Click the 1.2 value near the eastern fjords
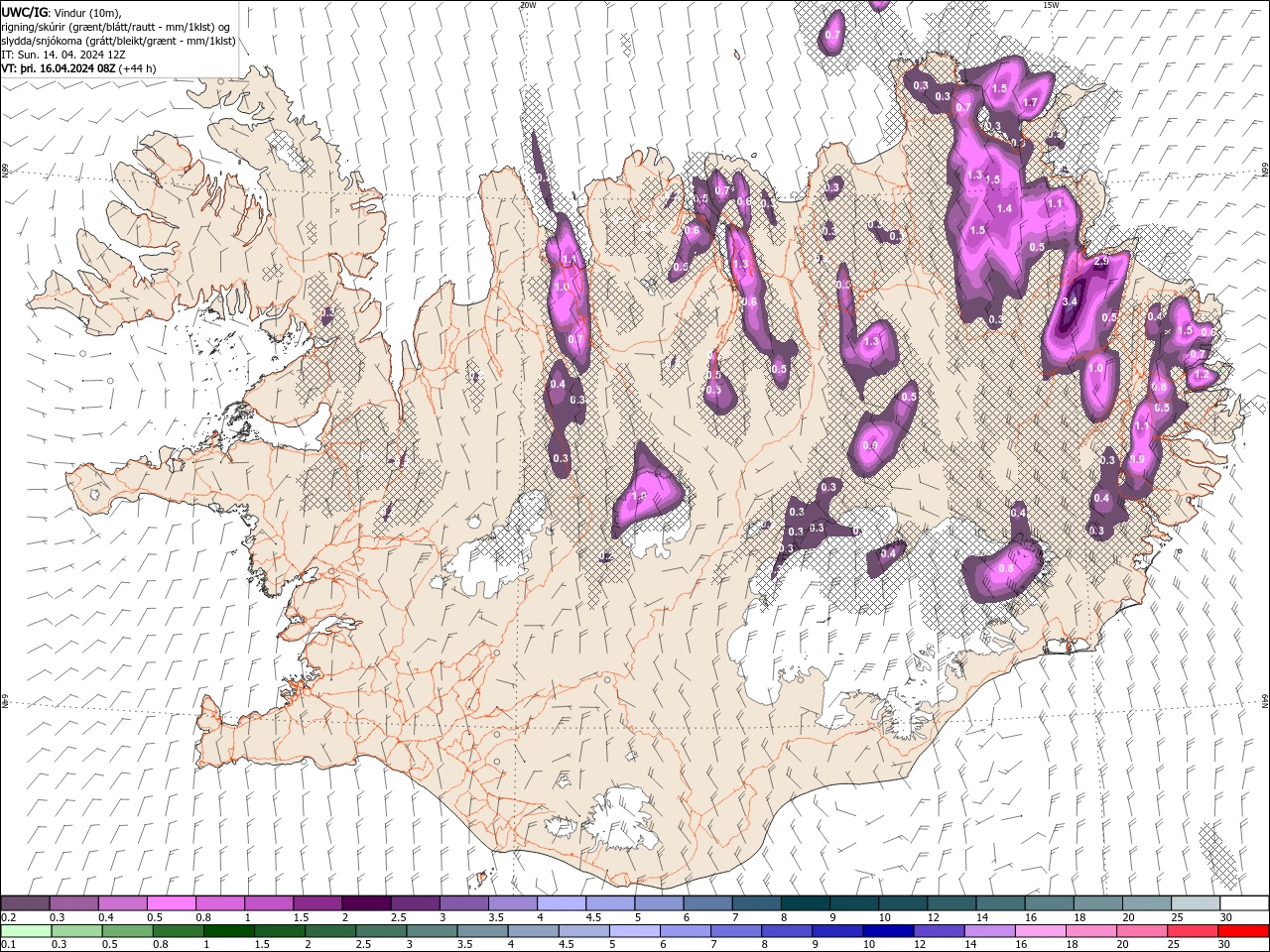The width and height of the screenshot is (1270, 952). [x=1202, y=376]
